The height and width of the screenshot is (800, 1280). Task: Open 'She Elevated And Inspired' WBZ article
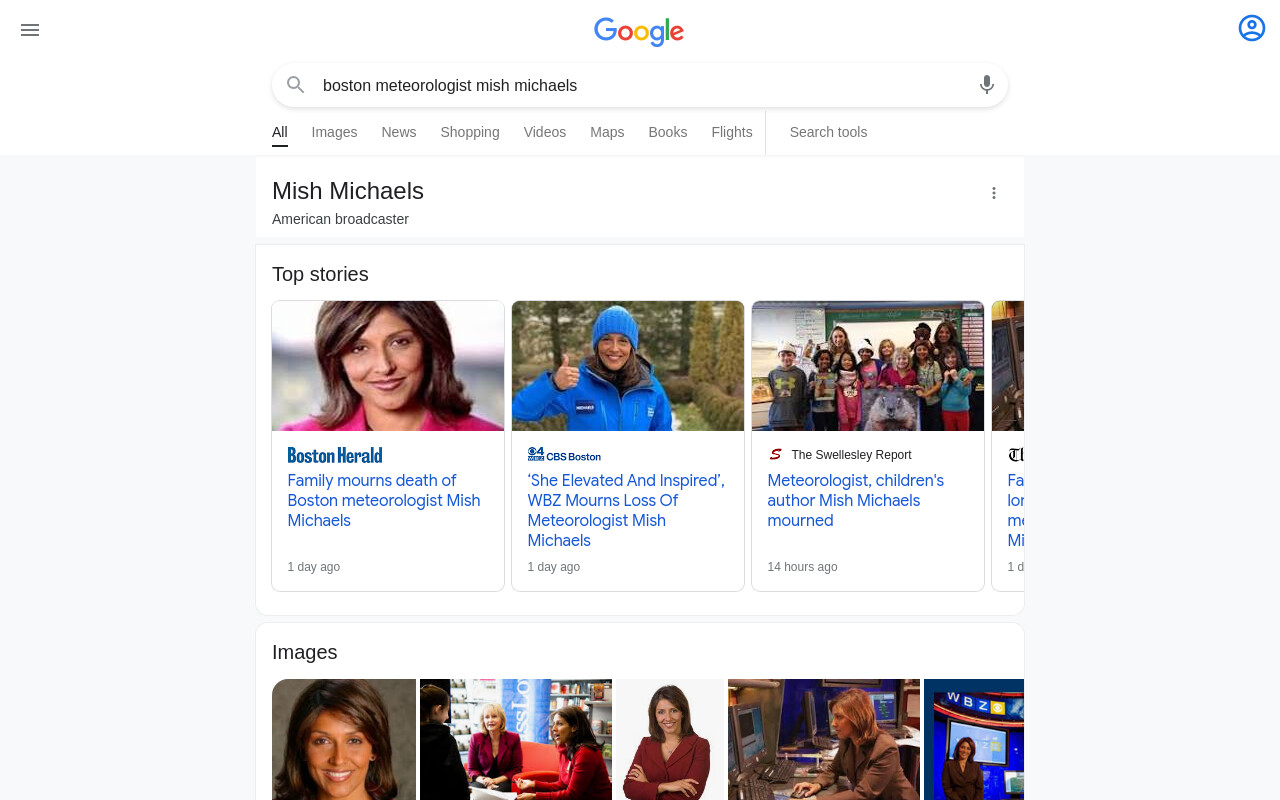(x=626, y=510)
